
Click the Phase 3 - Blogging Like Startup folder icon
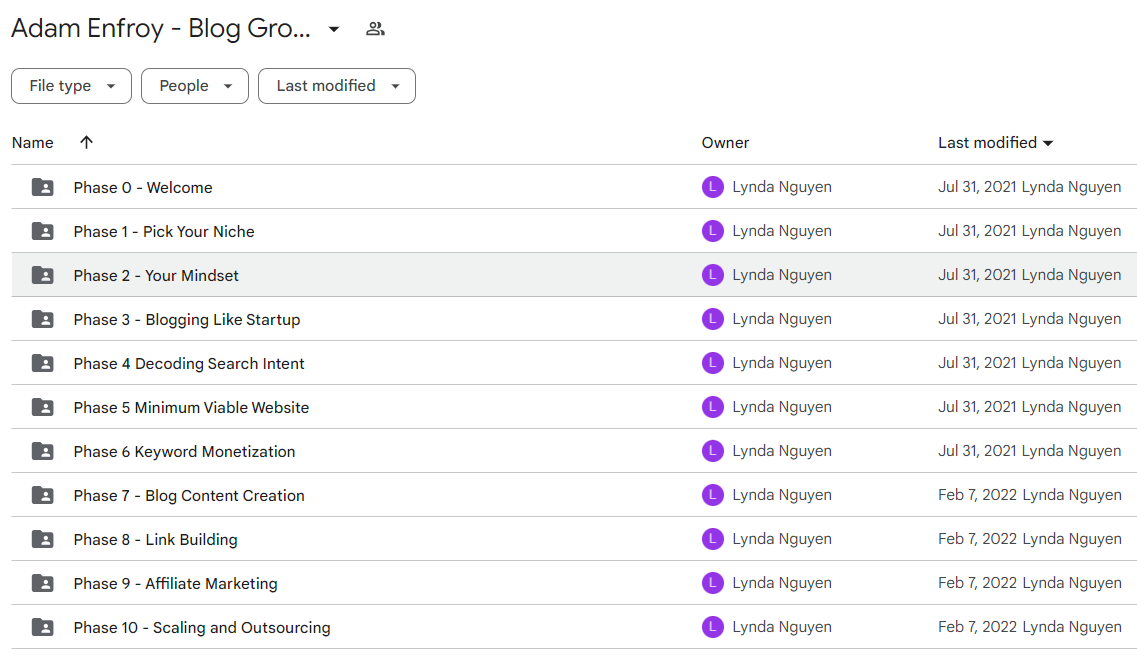click(43, 319)
